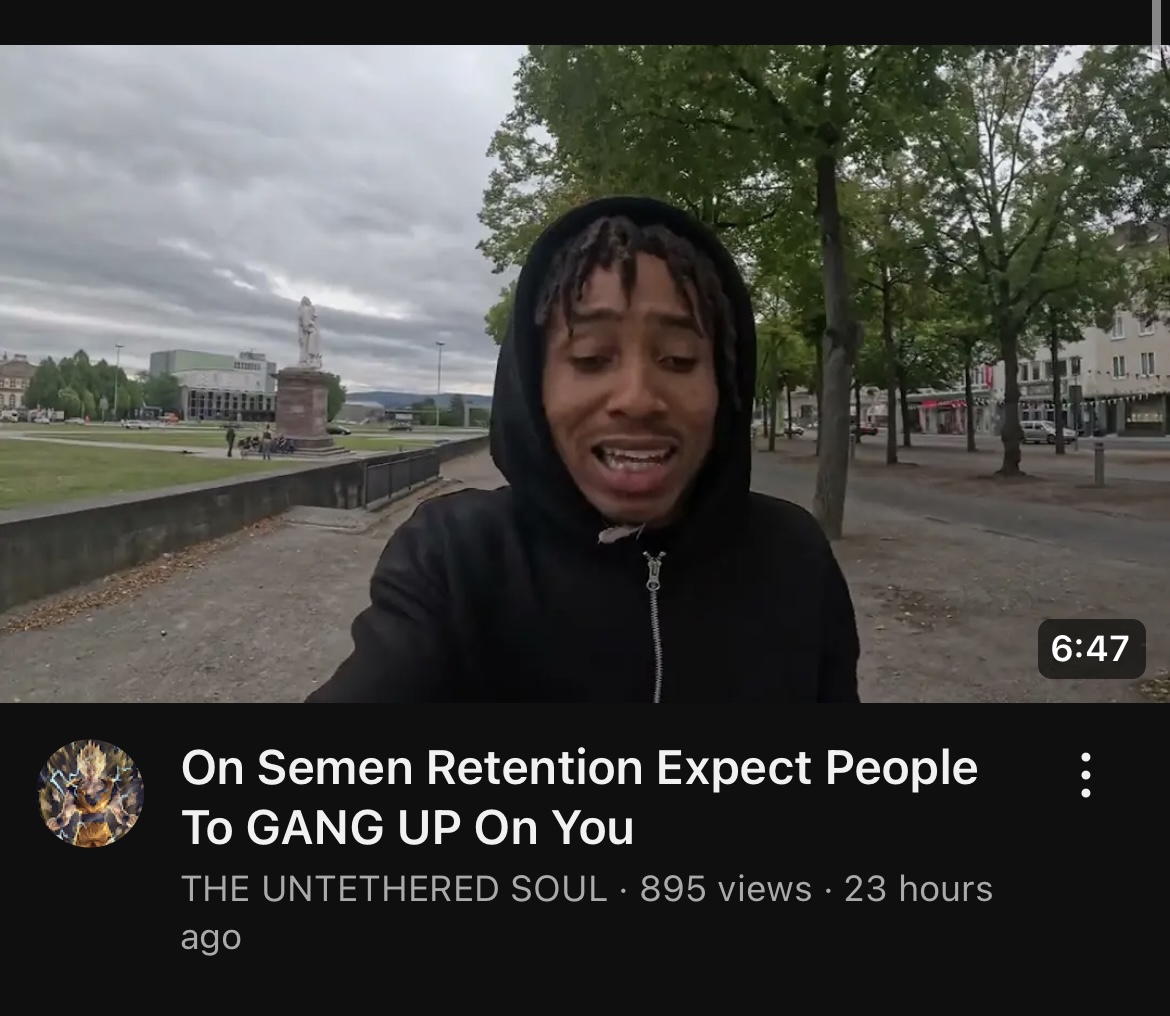Open the three-dot video options menu

pyautogui.click(x=1086, y=775)
